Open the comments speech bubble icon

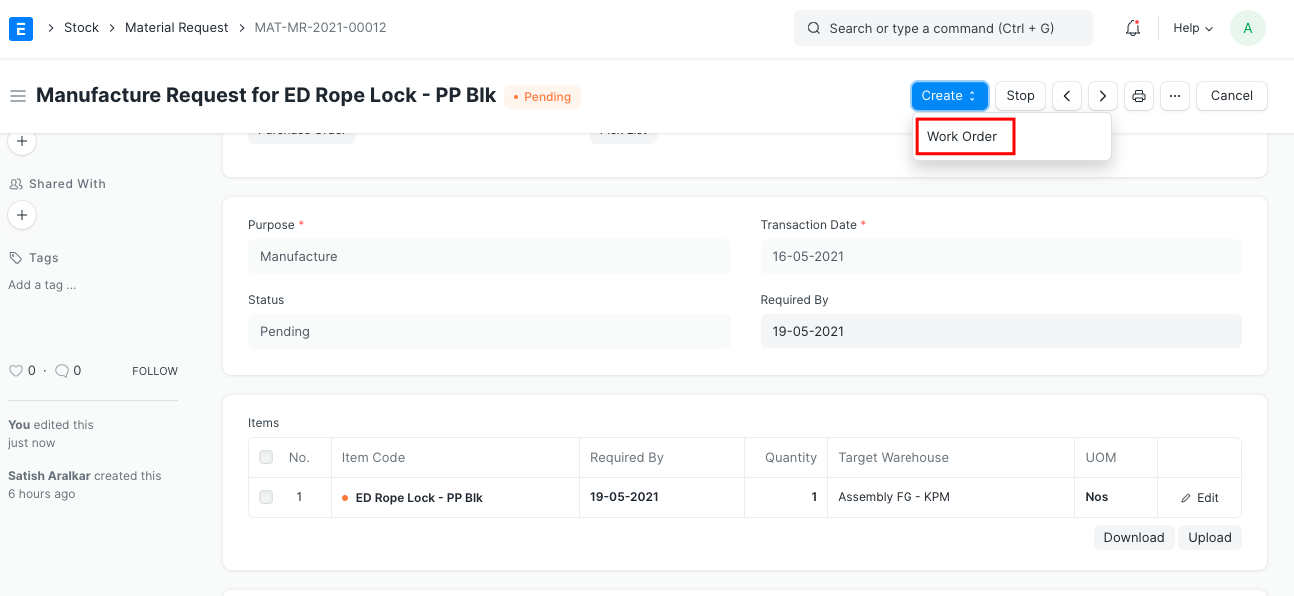62,371
